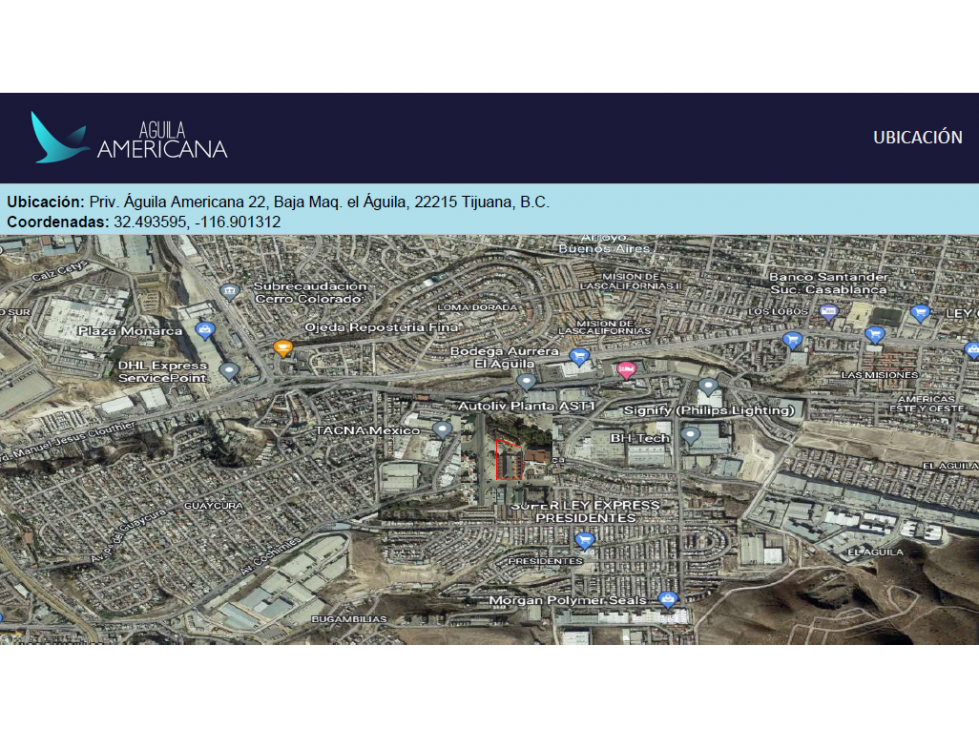Select the Autoliv Planta AST1 marker
Image resolution: width=979 pixels, height=734 pixels.
[526, 382]
